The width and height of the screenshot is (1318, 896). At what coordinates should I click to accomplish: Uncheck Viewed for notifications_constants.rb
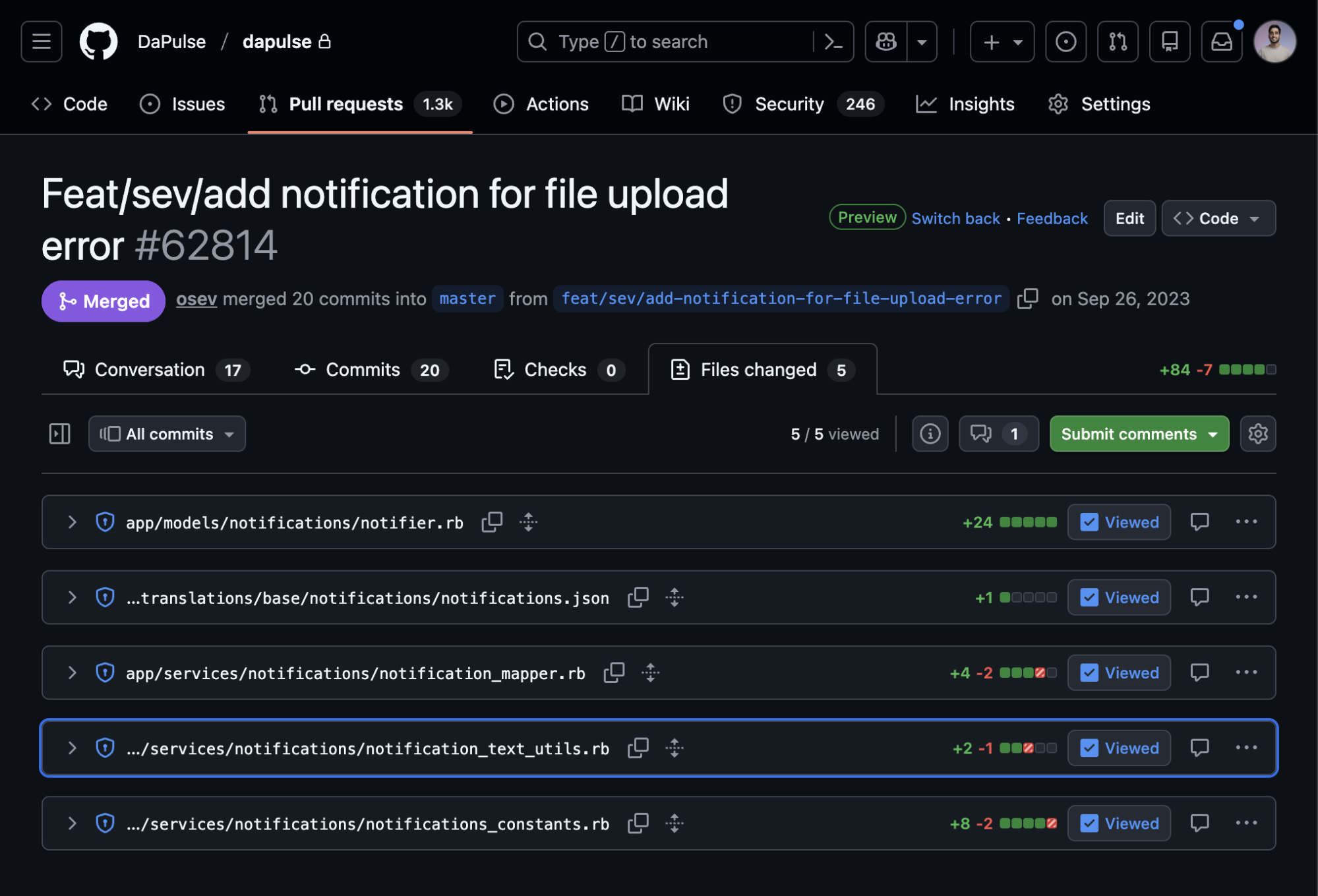coord(1119,823)
